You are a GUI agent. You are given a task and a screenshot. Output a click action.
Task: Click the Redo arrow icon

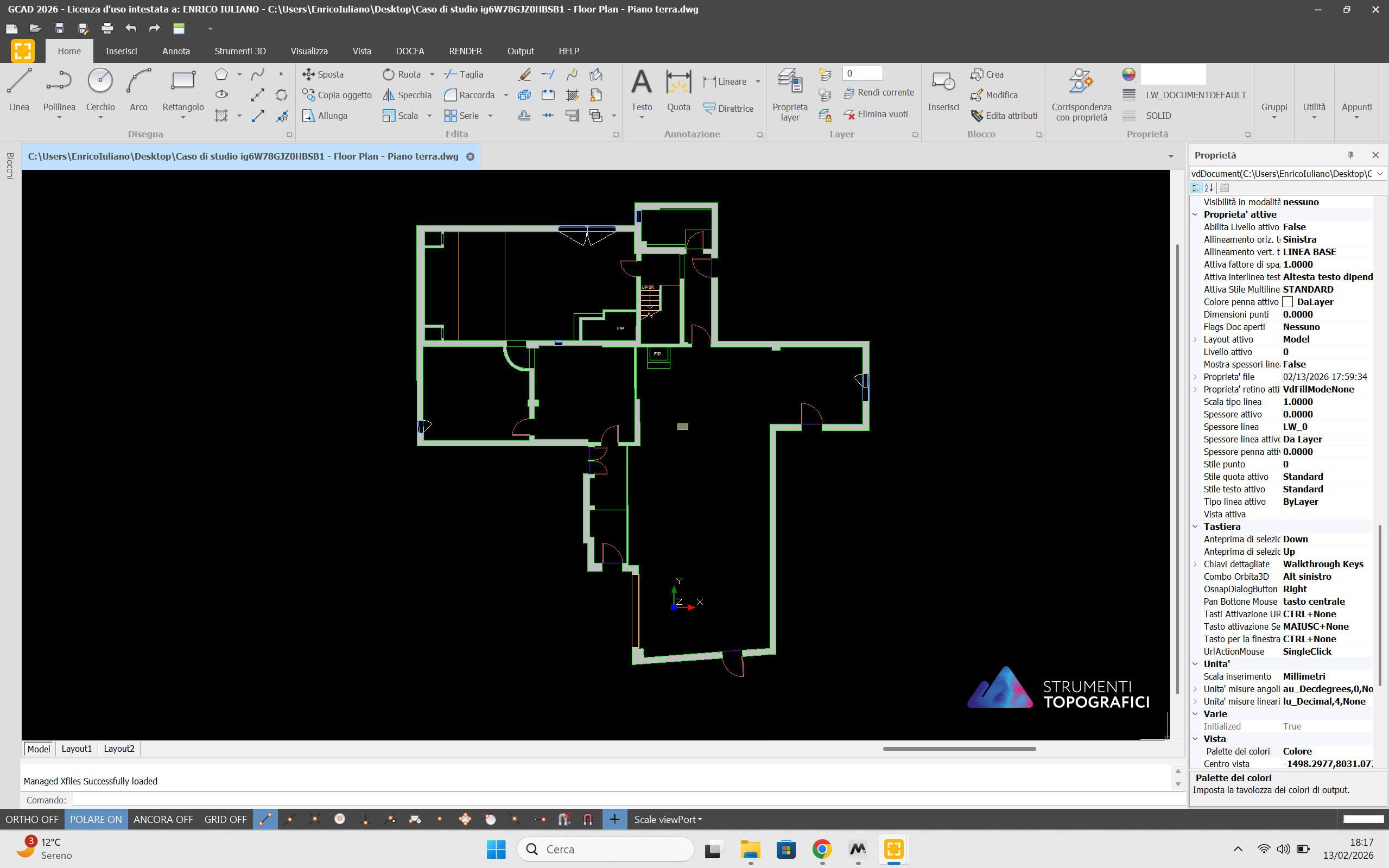154,28
